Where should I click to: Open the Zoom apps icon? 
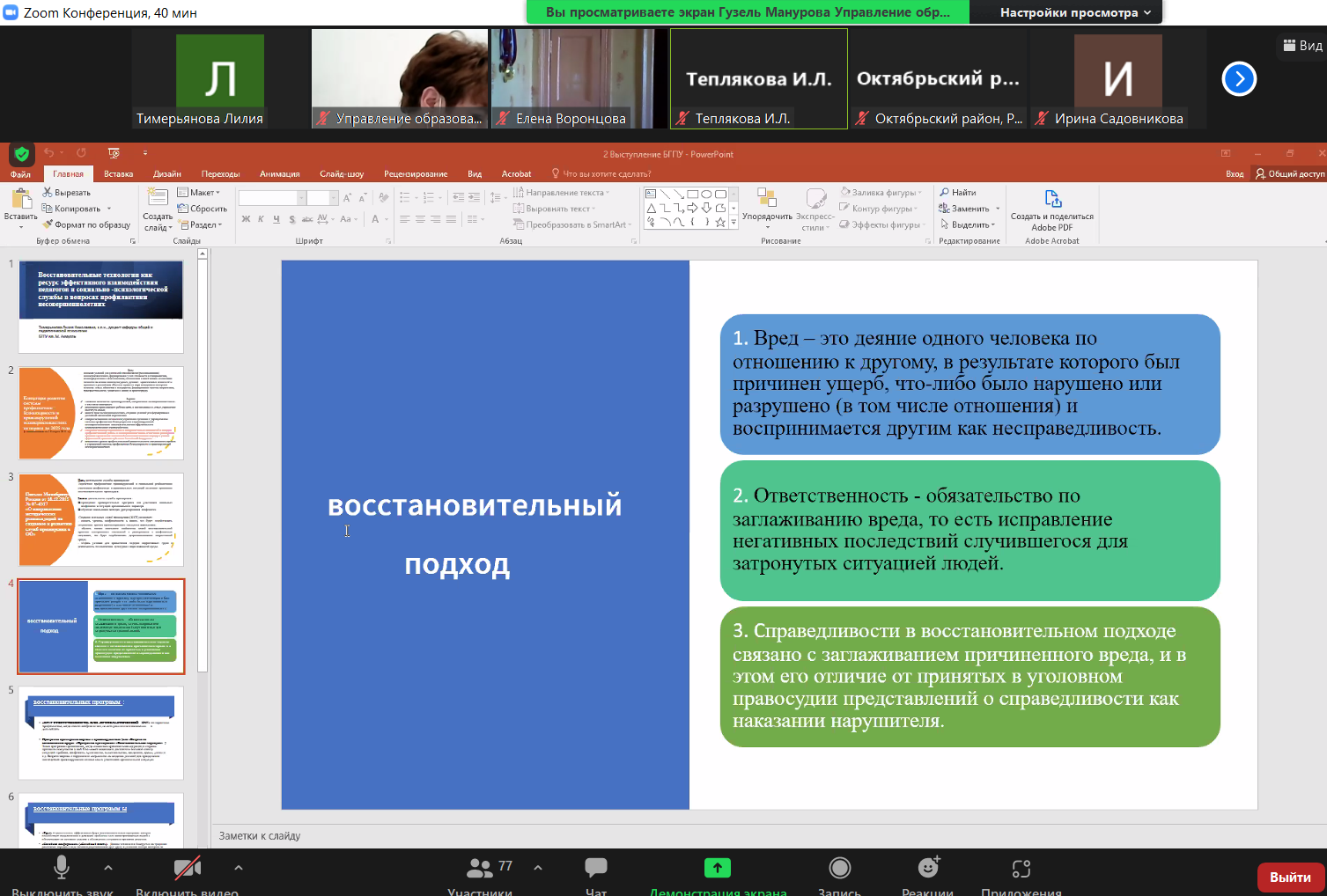[1021, 869]
